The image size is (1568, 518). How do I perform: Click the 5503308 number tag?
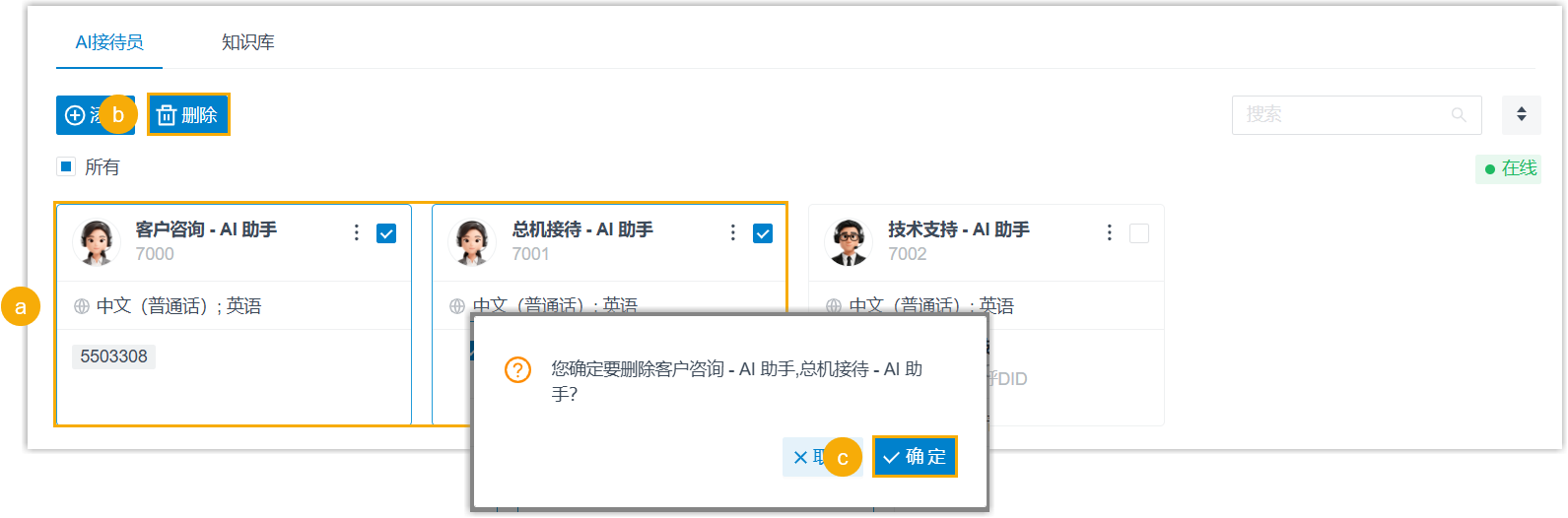click(113, 356)
